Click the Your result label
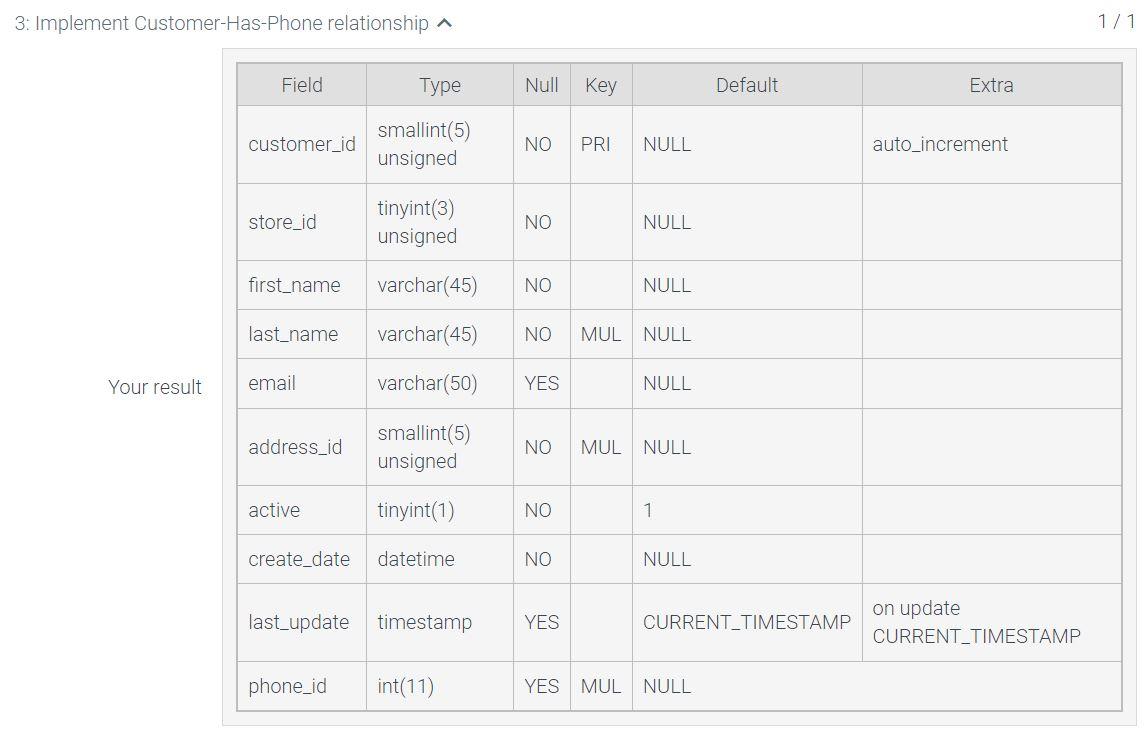Screen dimensions: 1144x741 [x=155, y=386]
